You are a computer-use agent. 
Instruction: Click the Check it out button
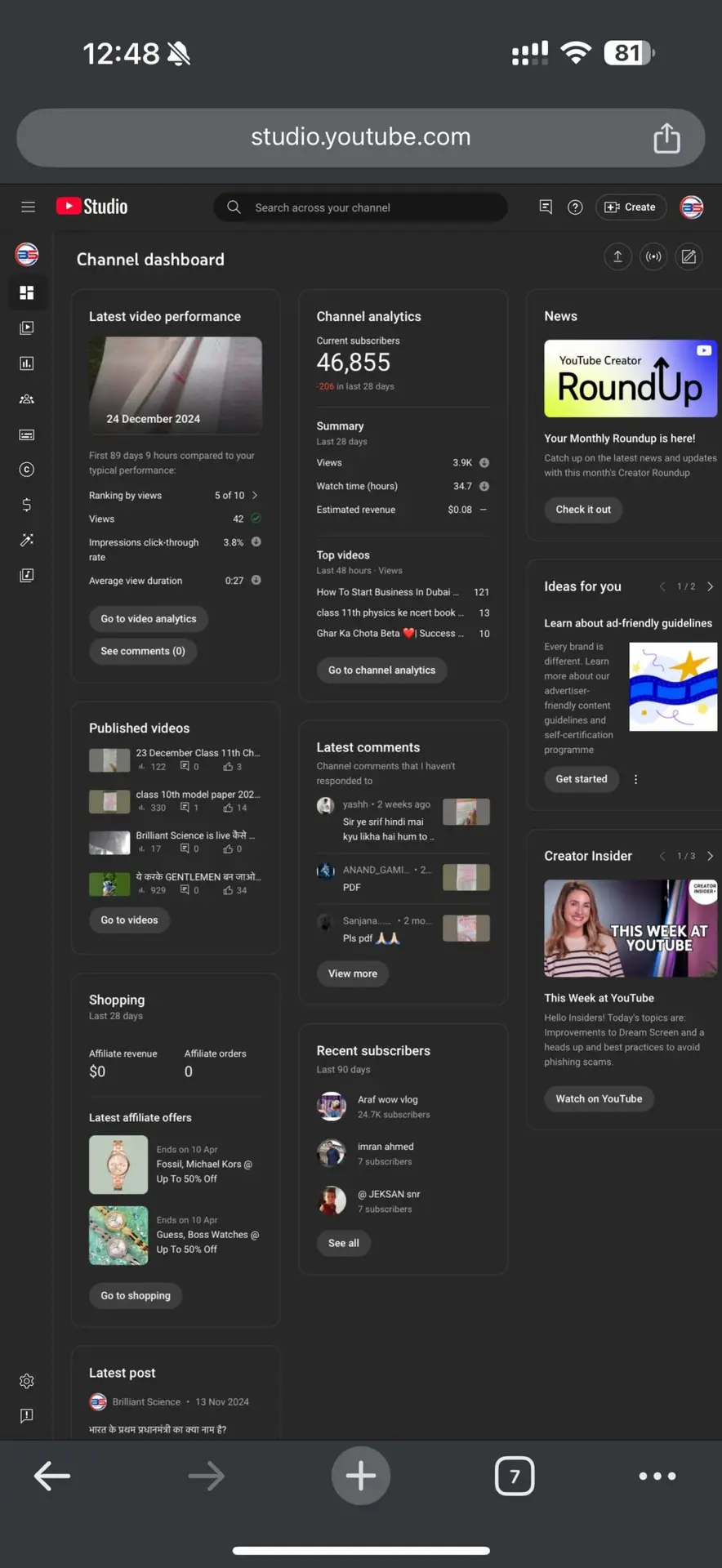pos(583,510)
